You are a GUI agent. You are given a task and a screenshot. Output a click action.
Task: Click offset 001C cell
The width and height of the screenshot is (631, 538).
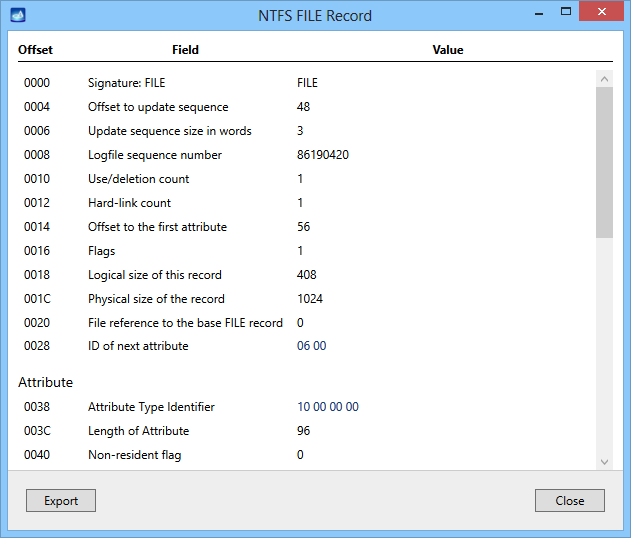click(37, 299)
